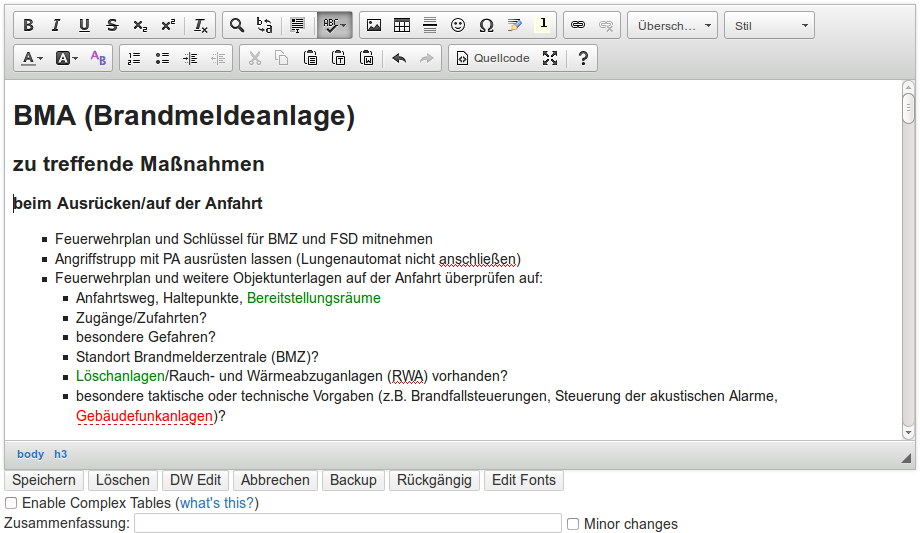Apply italic formatting

56,25
